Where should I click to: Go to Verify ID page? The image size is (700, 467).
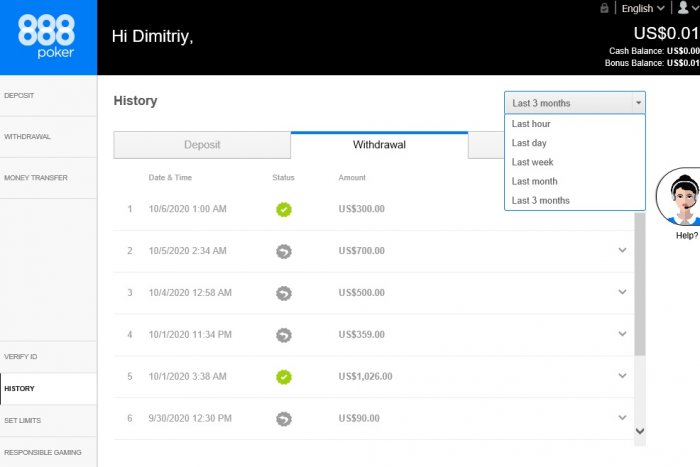(x=21, y=357)
